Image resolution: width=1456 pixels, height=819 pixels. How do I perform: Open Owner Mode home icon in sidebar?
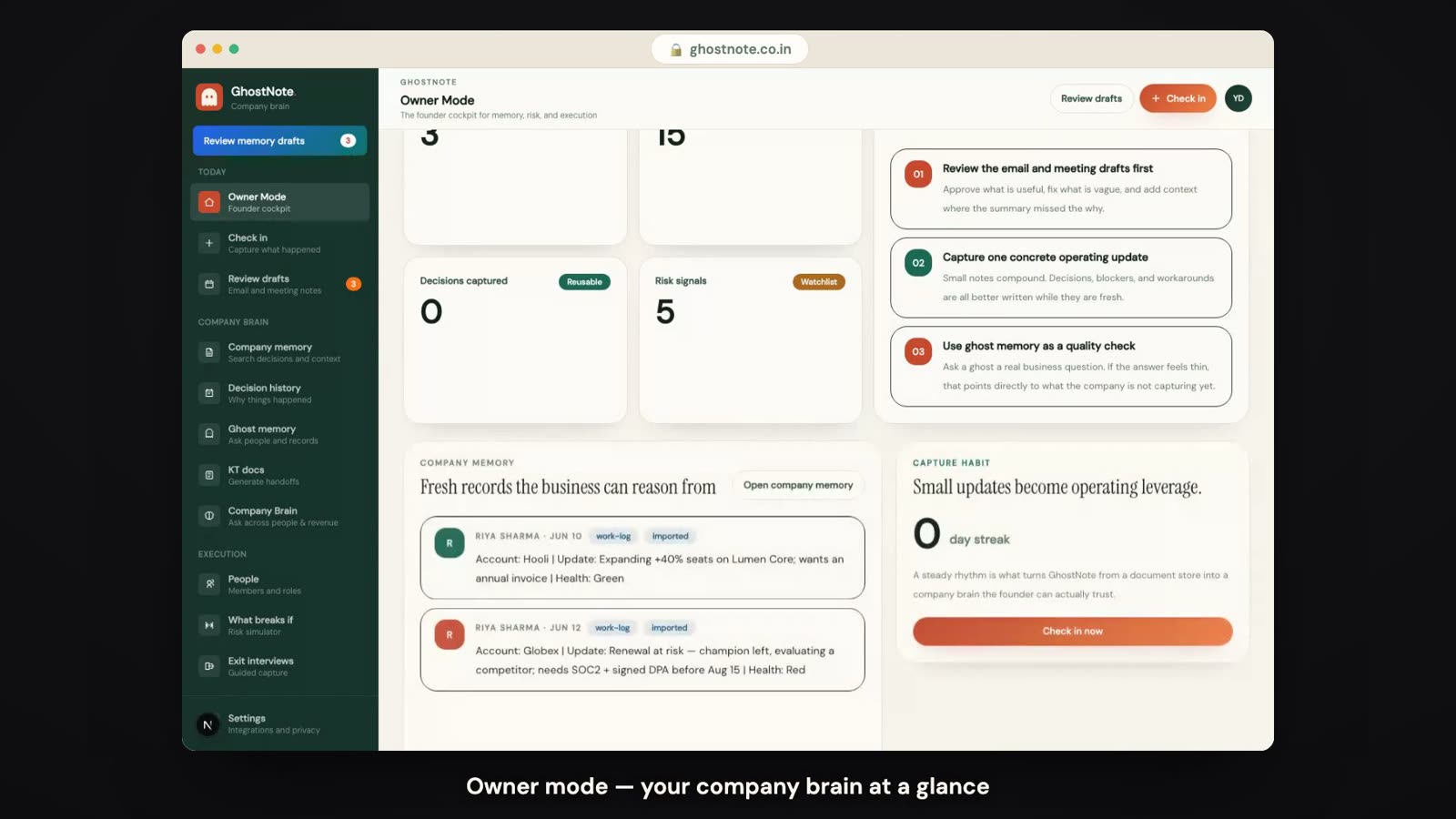click(209, 202)
